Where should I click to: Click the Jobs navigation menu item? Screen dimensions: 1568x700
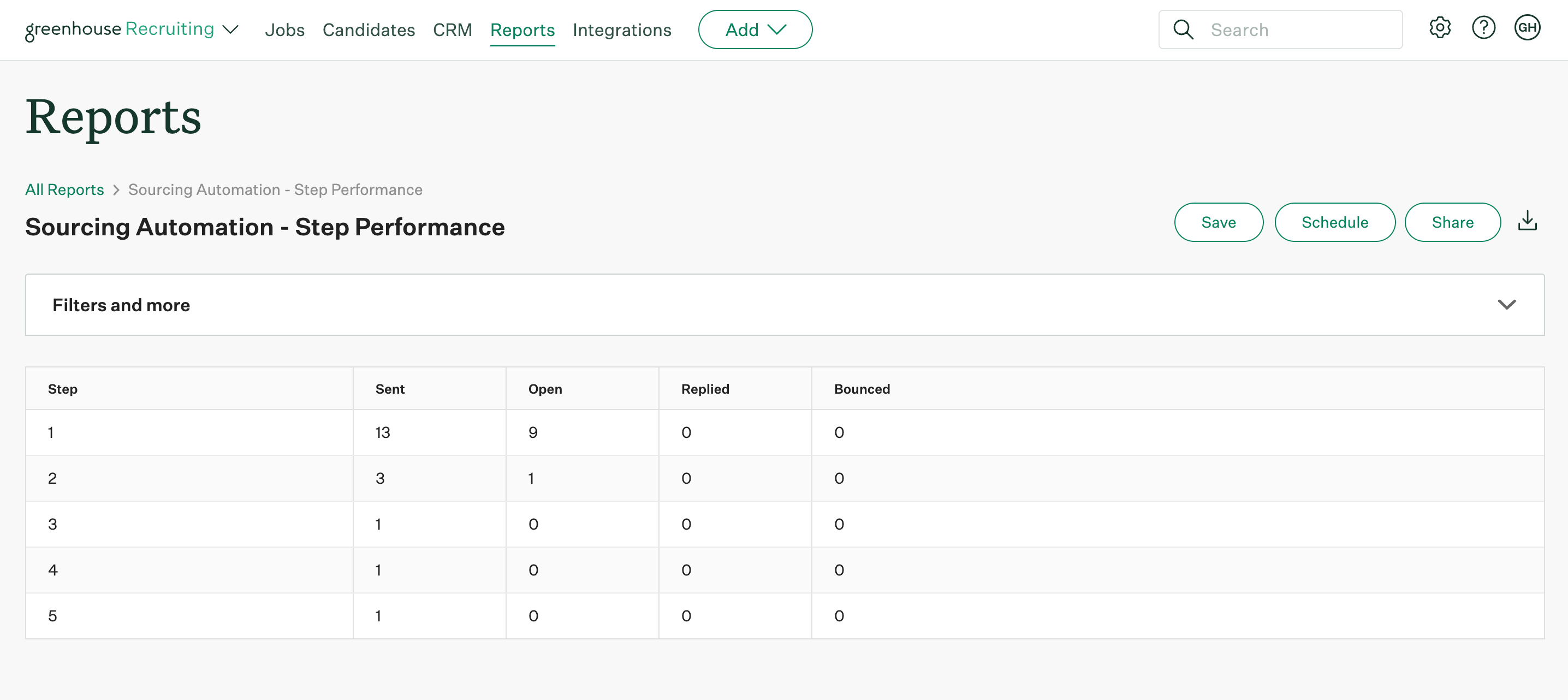pos(285,29)
